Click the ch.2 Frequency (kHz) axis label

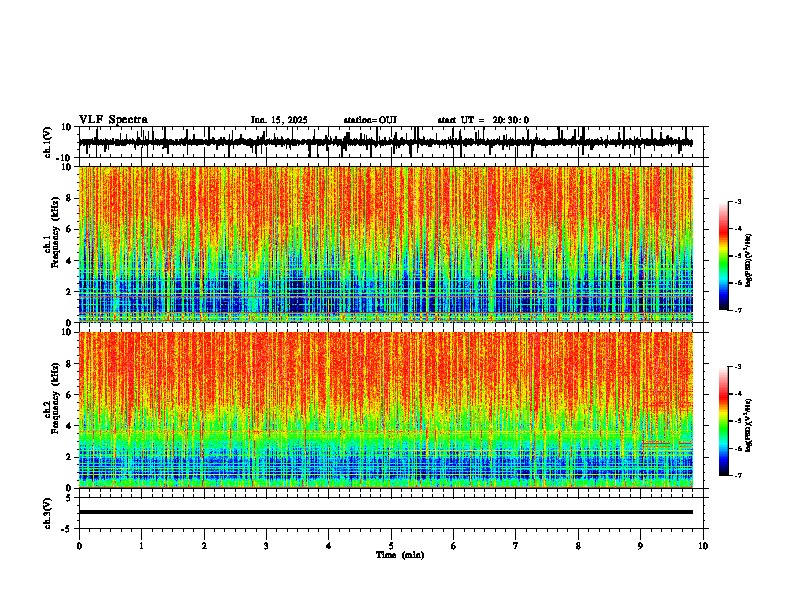pos(52,398)
